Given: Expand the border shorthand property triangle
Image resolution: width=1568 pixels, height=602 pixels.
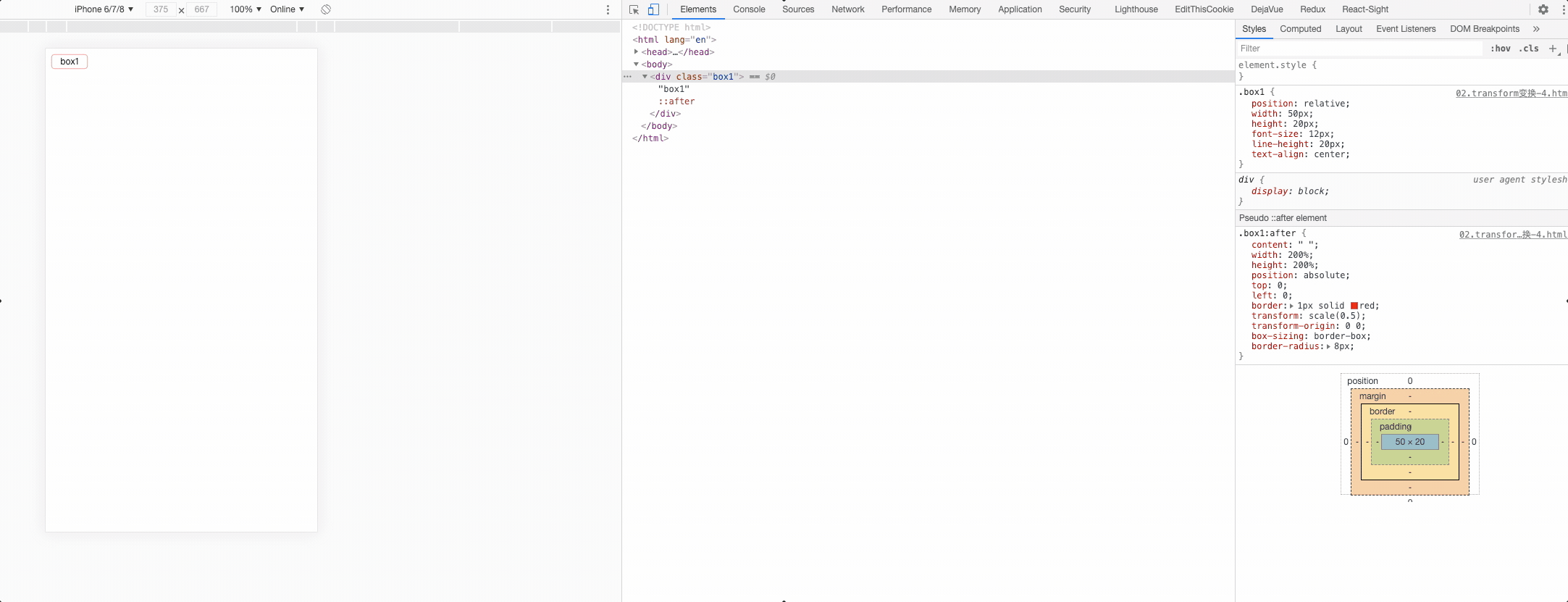Looking at the screenshot, I should [1291, 306].
